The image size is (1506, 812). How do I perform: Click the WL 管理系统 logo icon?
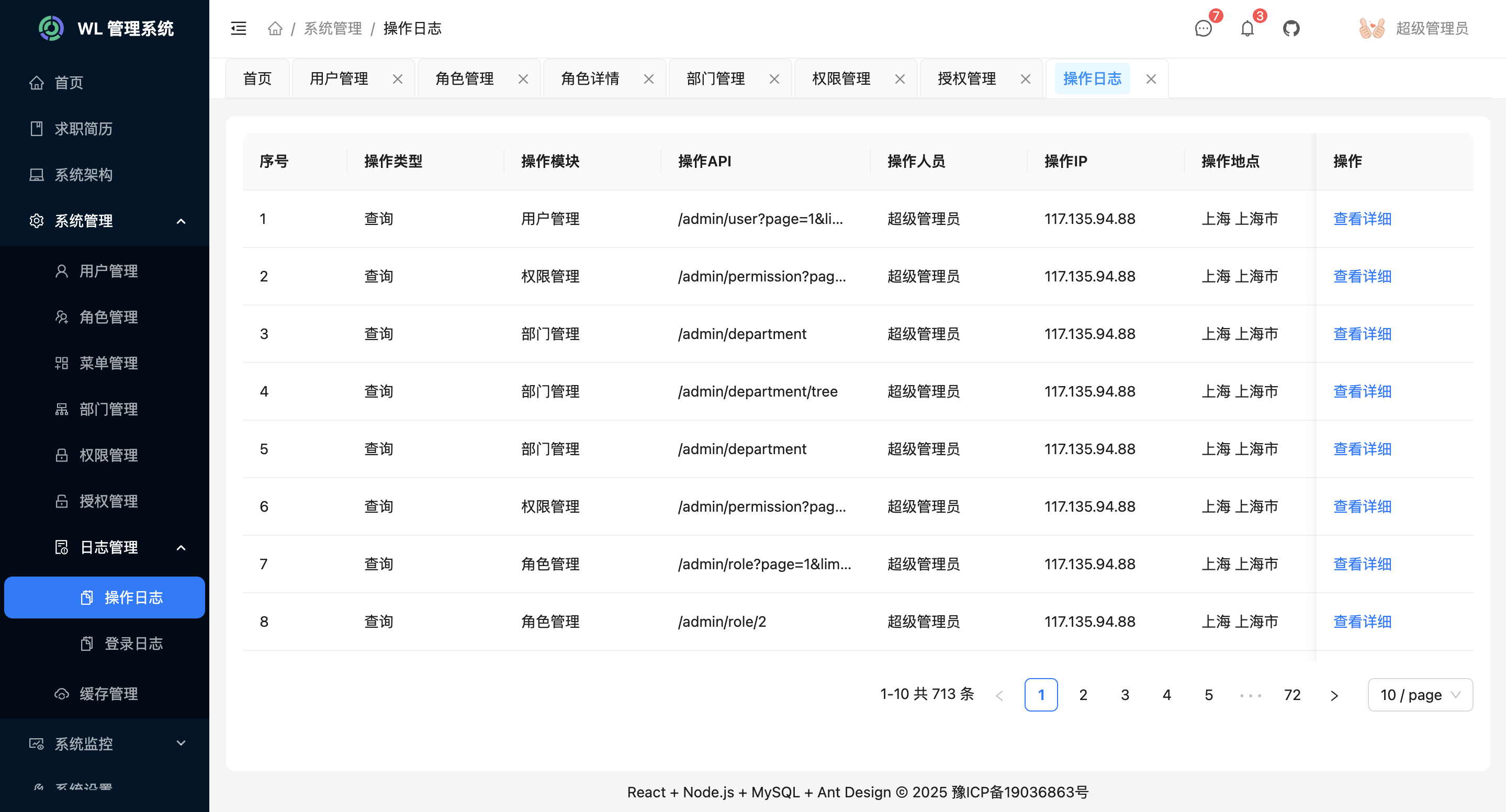coord(51,28)
